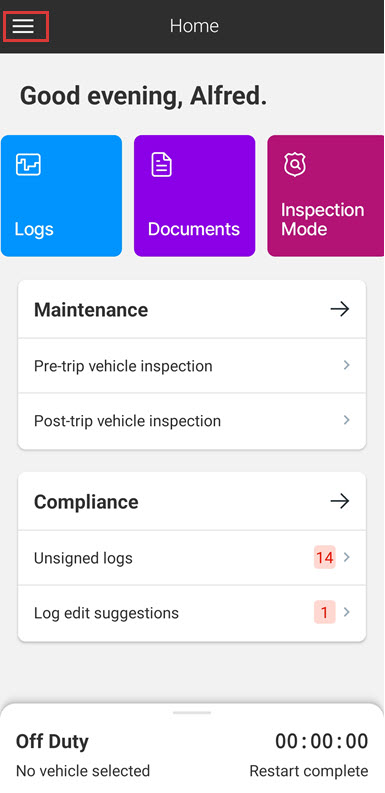Expand Post-trip vehicle inspection chevron
The image size is (385, 793).
(347, 420)
